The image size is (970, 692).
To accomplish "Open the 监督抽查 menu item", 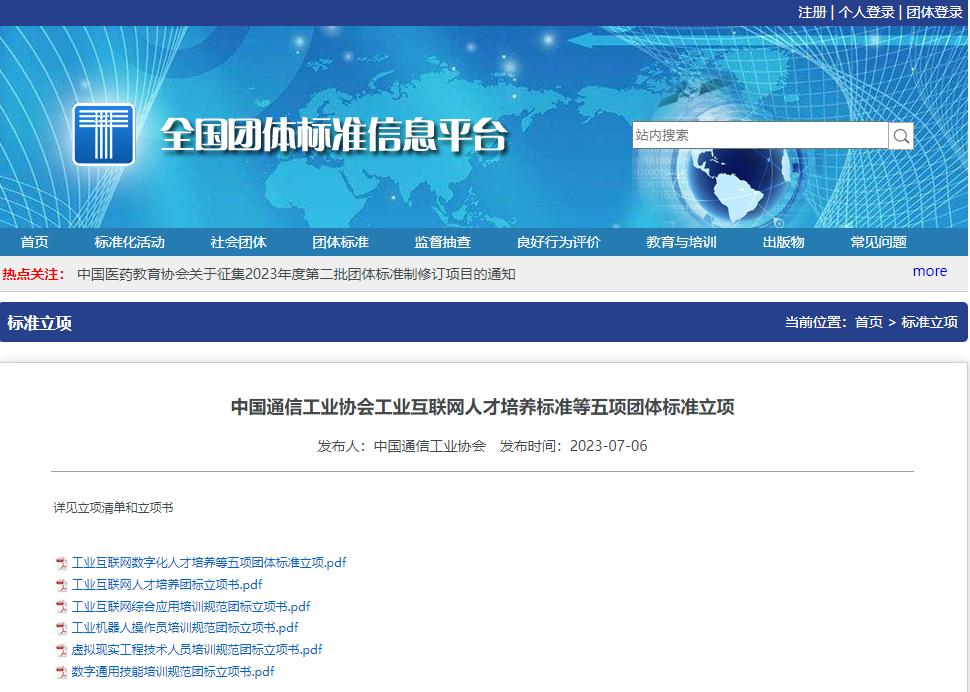I will click(x=442, y=242).
